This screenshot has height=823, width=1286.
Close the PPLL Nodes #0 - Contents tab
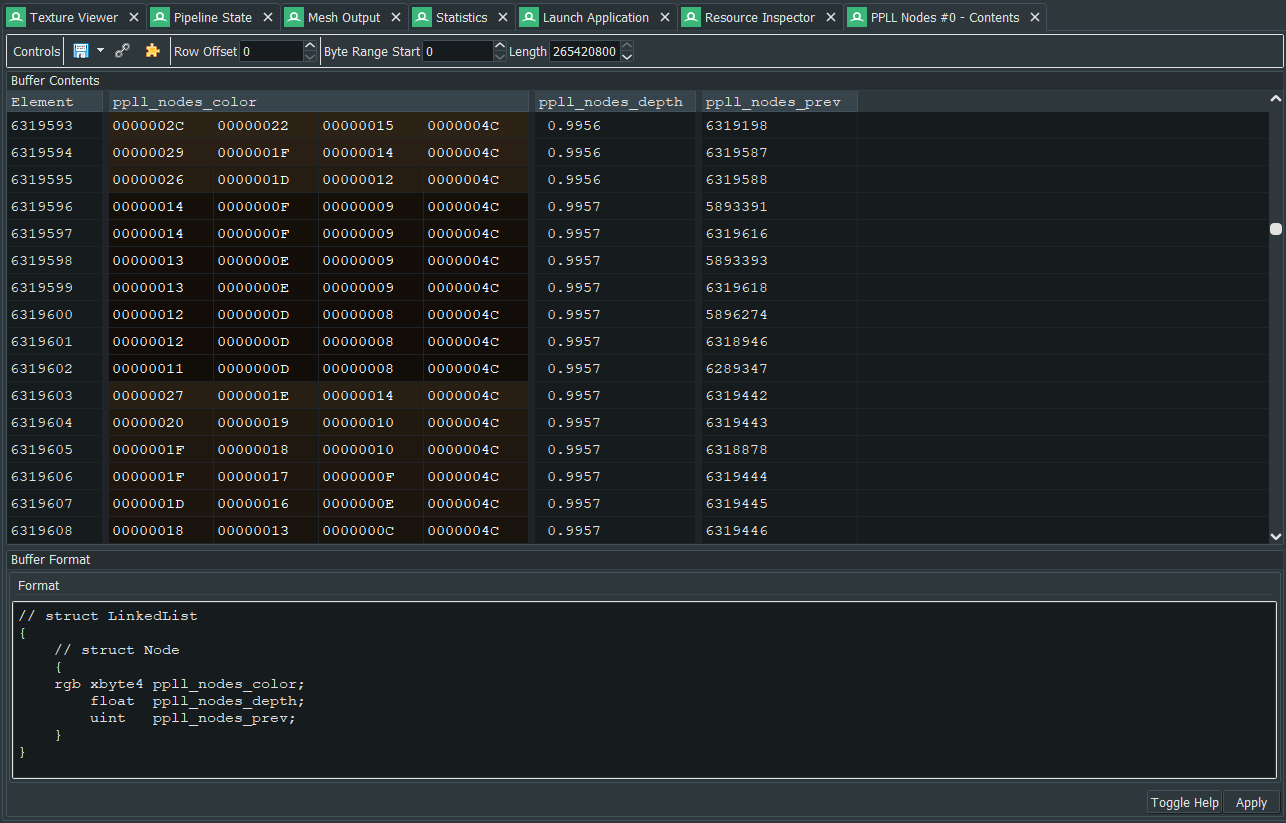[x=1035, y=17]
